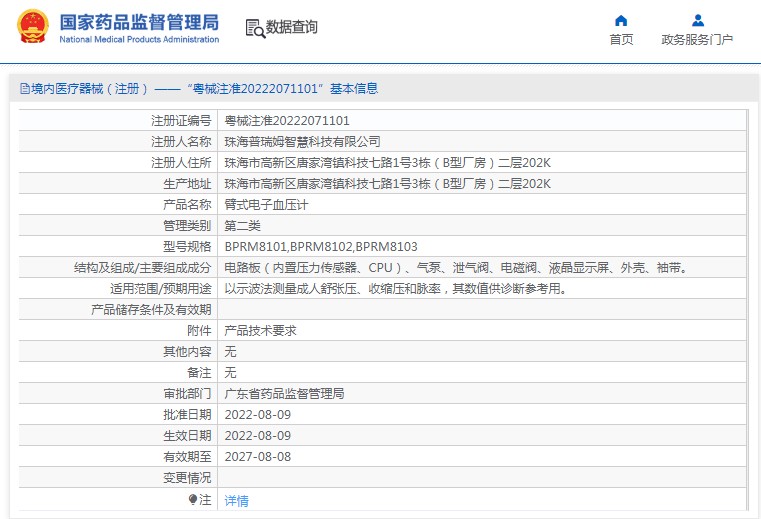Click the 注册证编号 label
The height and width of the screenshot is (519, 761).
tap(181, 120)
